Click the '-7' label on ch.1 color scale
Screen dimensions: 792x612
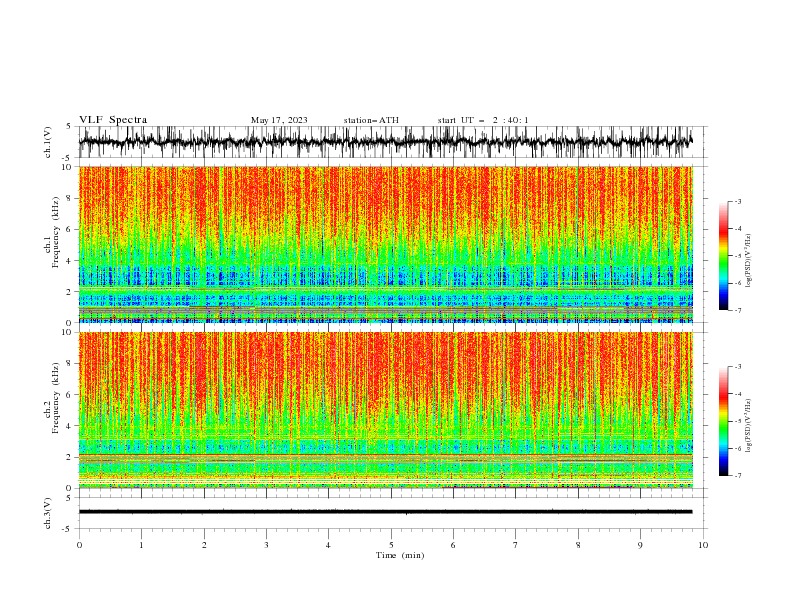737,310
